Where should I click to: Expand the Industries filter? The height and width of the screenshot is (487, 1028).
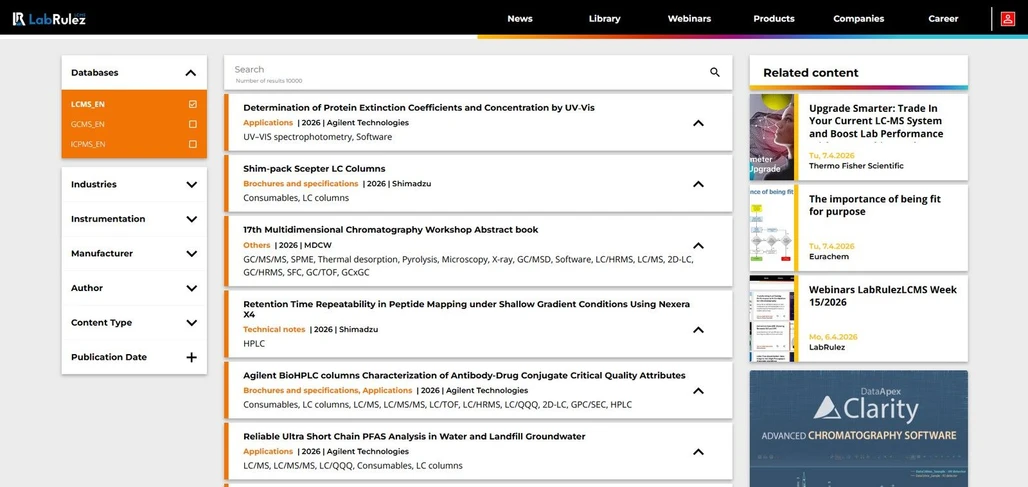click(191, 185)
